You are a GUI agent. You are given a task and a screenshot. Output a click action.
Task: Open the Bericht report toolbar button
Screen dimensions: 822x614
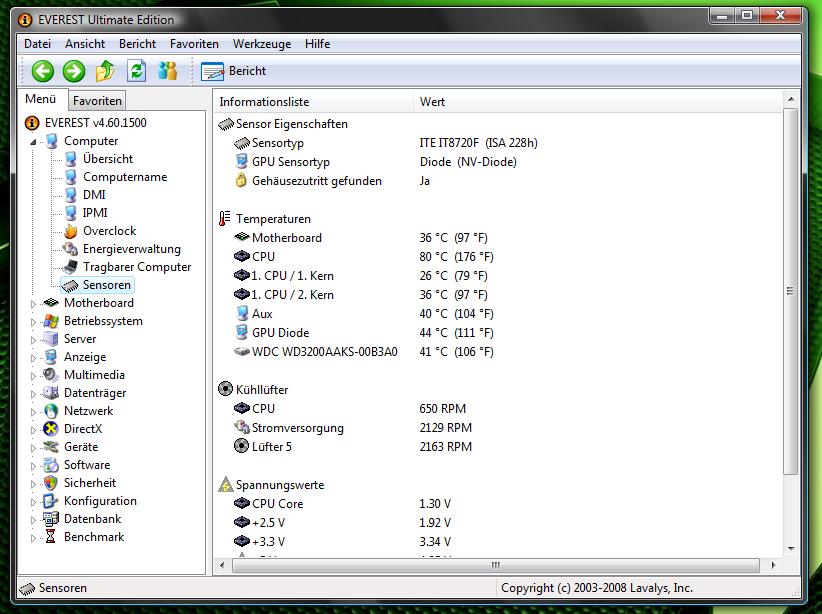point(234,71)
